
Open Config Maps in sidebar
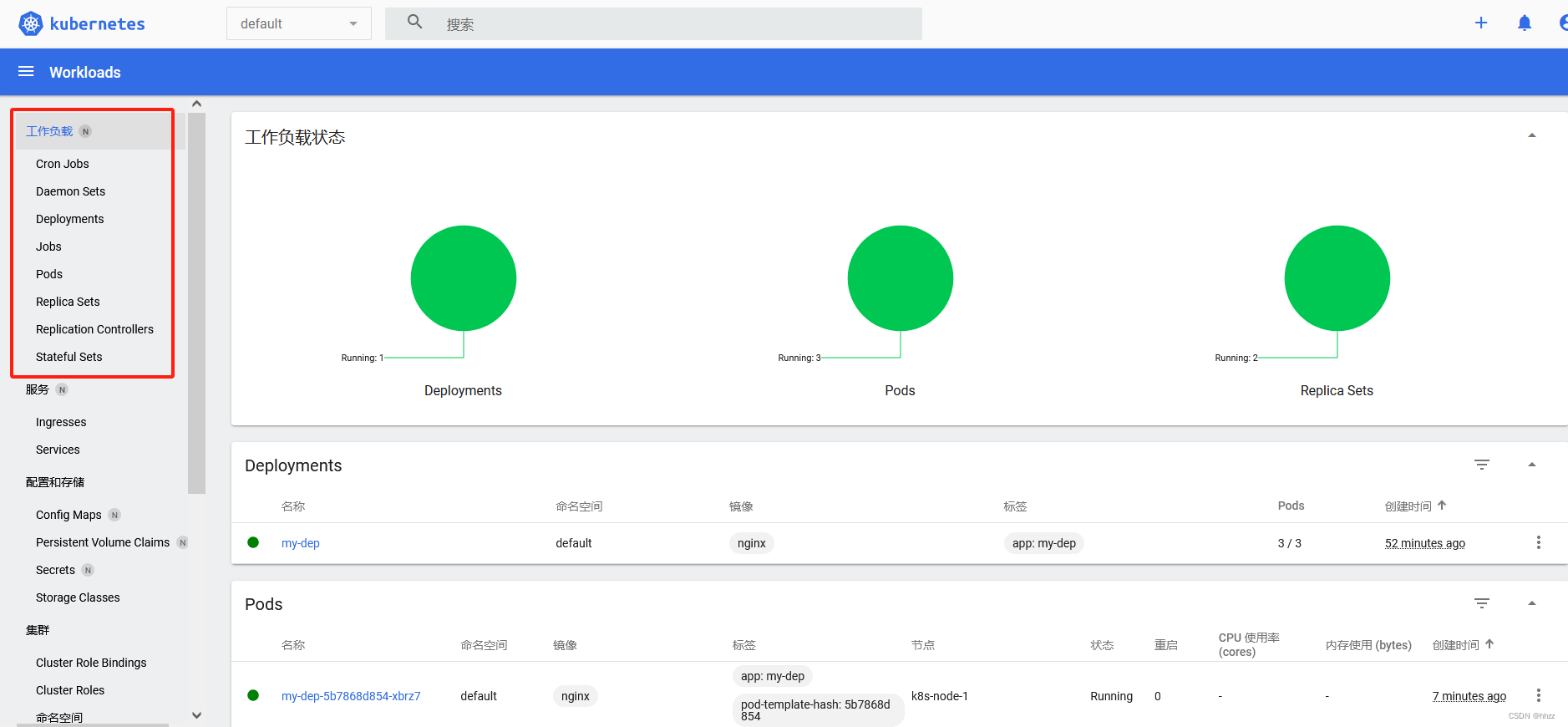pos(69,515)
